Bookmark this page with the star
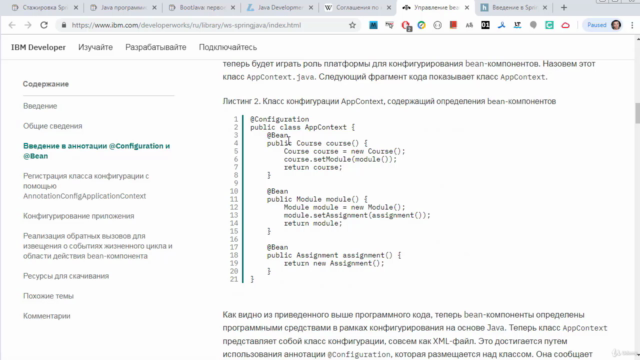Image resolution: width=640 pixels, height=360 pixels. click(352, 25)
